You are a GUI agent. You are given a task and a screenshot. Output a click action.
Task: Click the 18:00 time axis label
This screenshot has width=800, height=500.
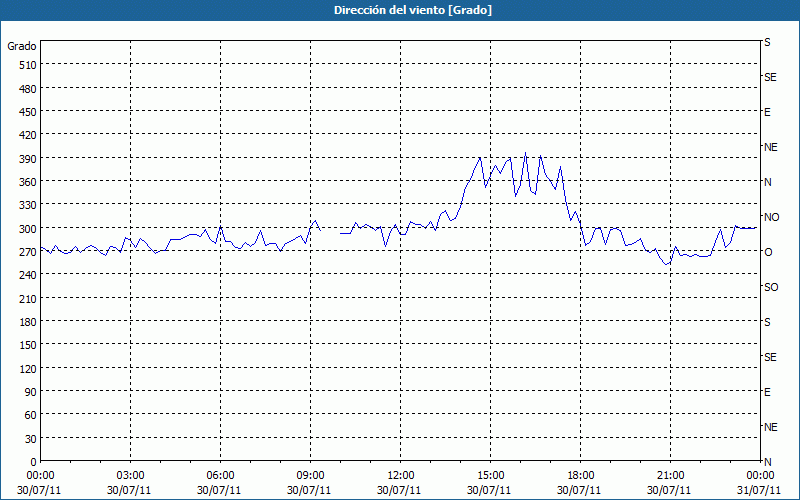point(580,476)
